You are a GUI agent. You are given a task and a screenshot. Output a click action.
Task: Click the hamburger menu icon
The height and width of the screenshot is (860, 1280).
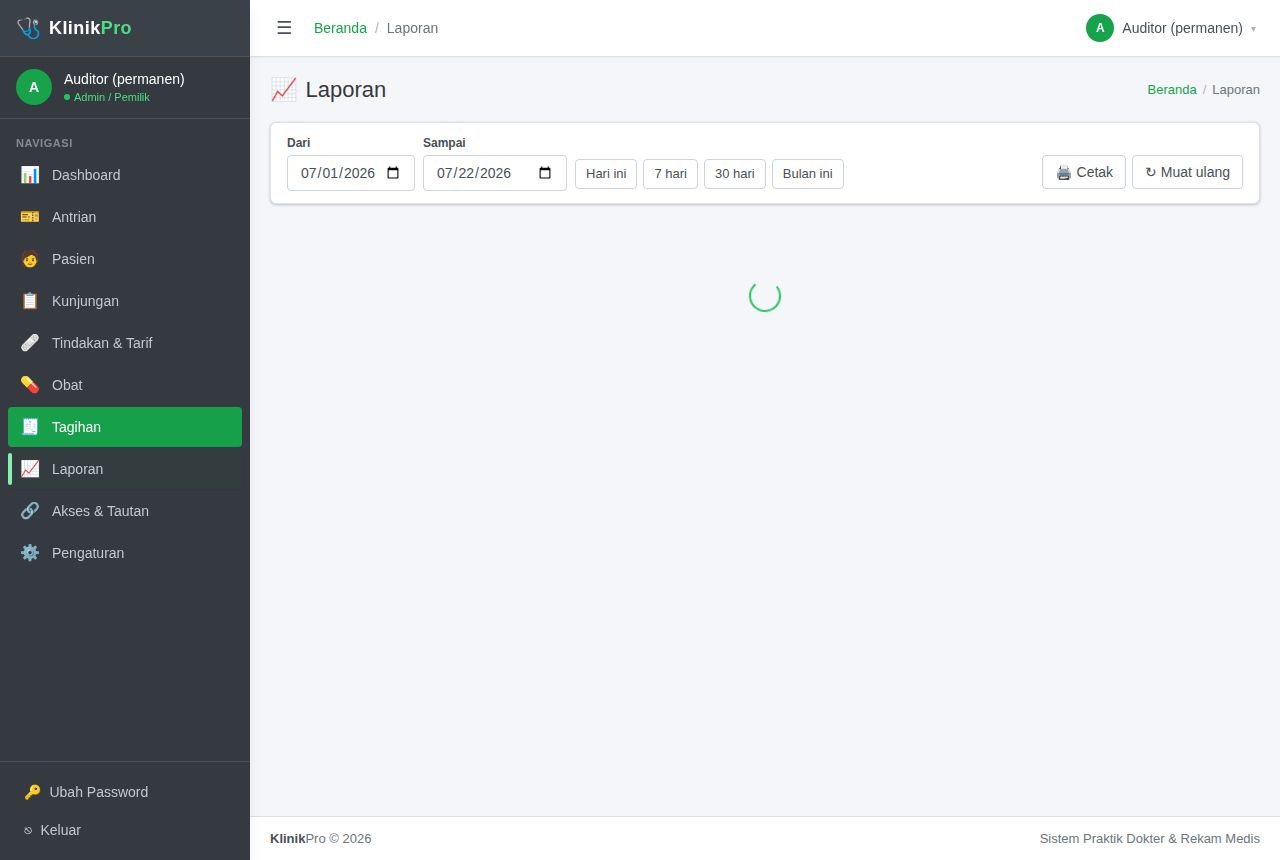click(x=284, y=28)
